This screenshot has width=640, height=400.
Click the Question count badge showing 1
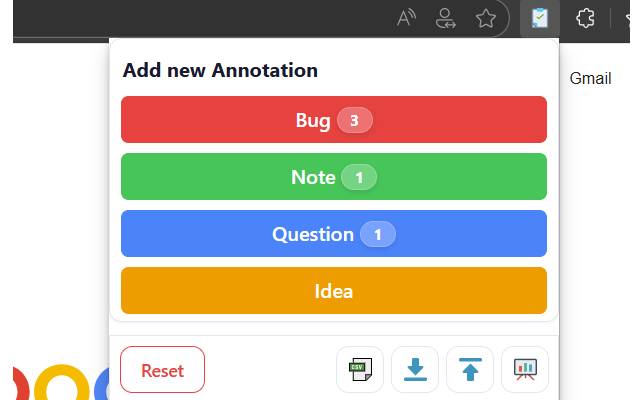tap(378, 234)
